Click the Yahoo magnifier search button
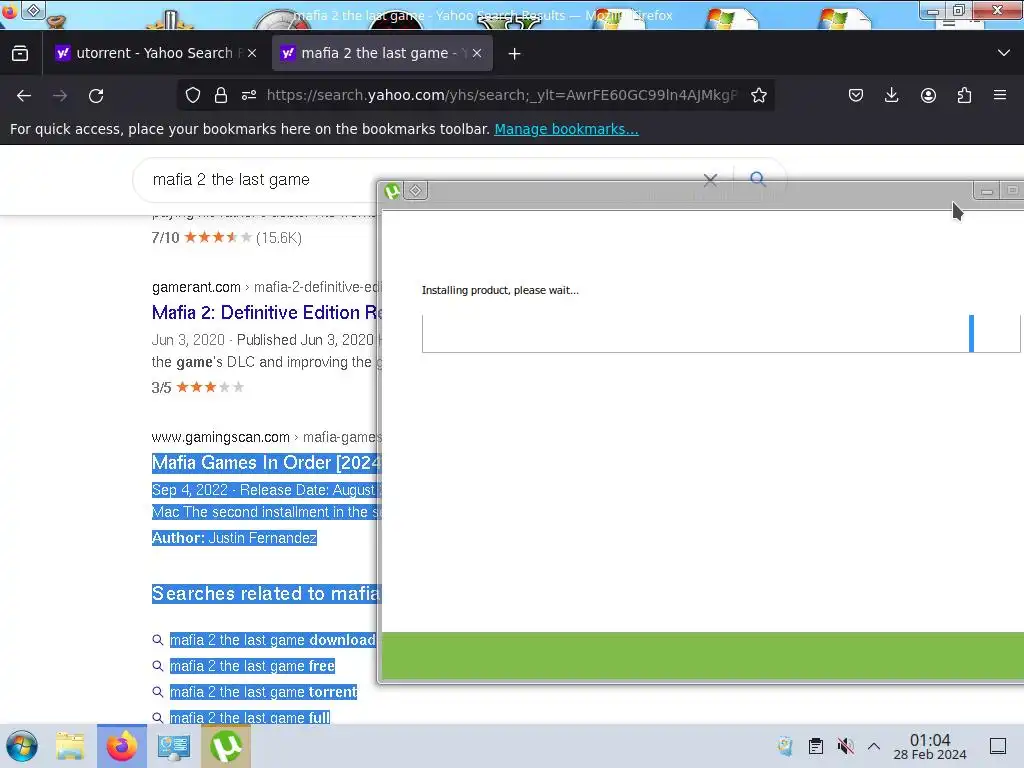Screen dimensions: 1024x768 758,178
